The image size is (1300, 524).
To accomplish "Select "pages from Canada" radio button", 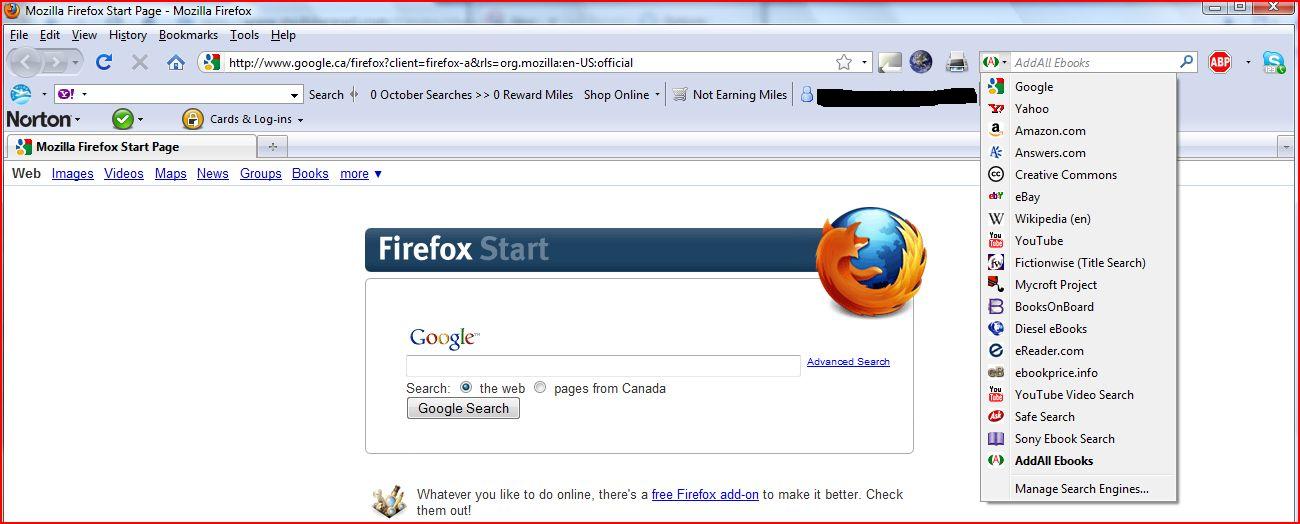I will [540, 388].
